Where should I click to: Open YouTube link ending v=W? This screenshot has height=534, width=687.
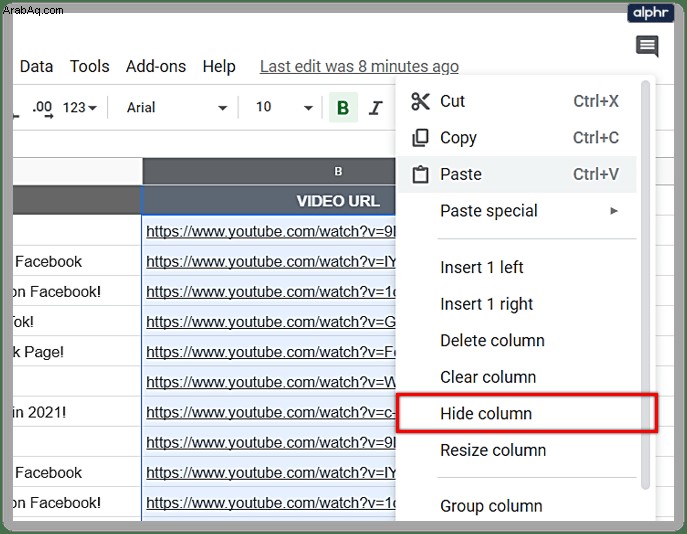coord(271,382)
